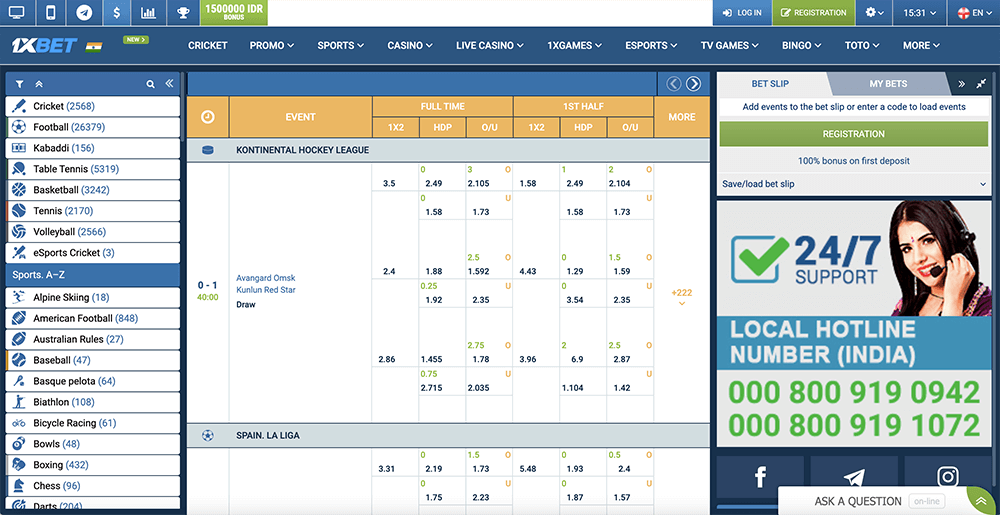This screenshot has height=515, width=1000.
Task: Go to next events page arrow
Action: point(693,84)
